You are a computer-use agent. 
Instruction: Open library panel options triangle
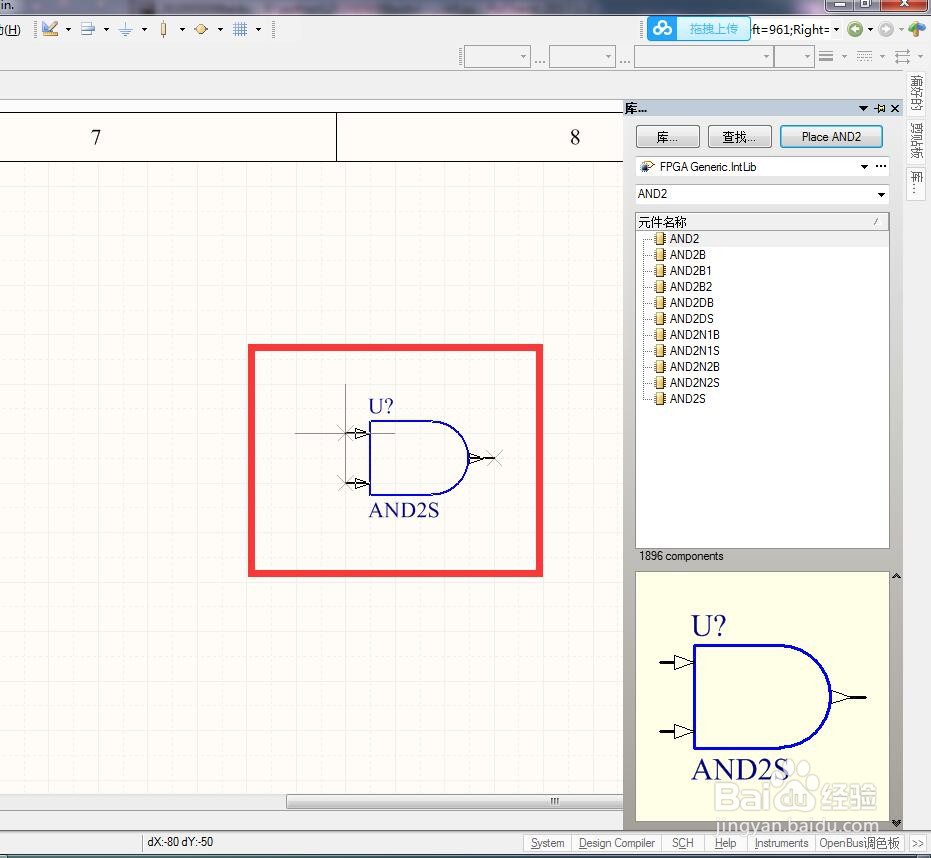click(x=863, y=108)
